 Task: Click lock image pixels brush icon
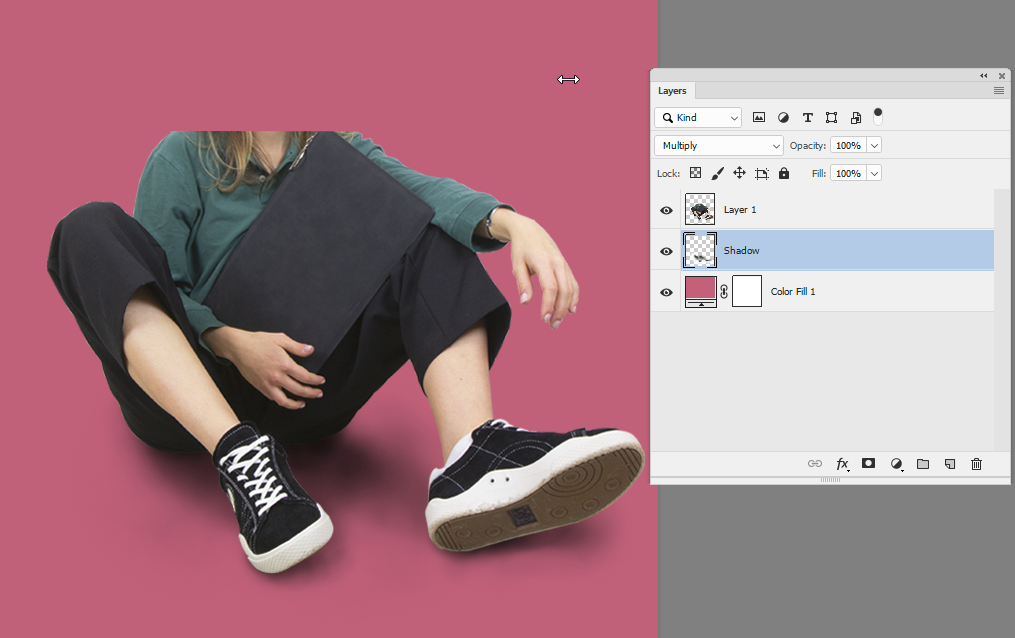[717, 173]
